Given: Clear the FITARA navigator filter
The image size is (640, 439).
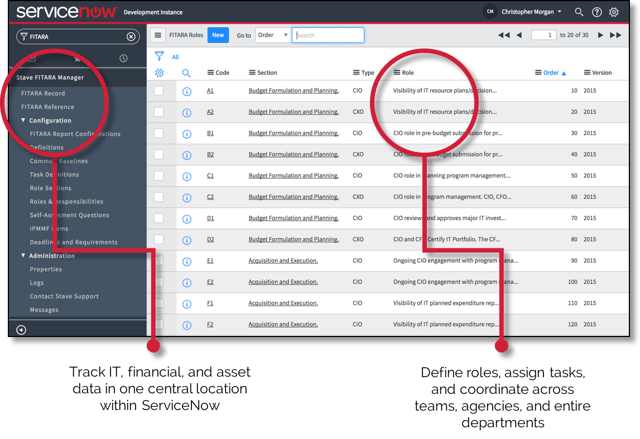Looking at the screenshot, I should pos(131,37).
